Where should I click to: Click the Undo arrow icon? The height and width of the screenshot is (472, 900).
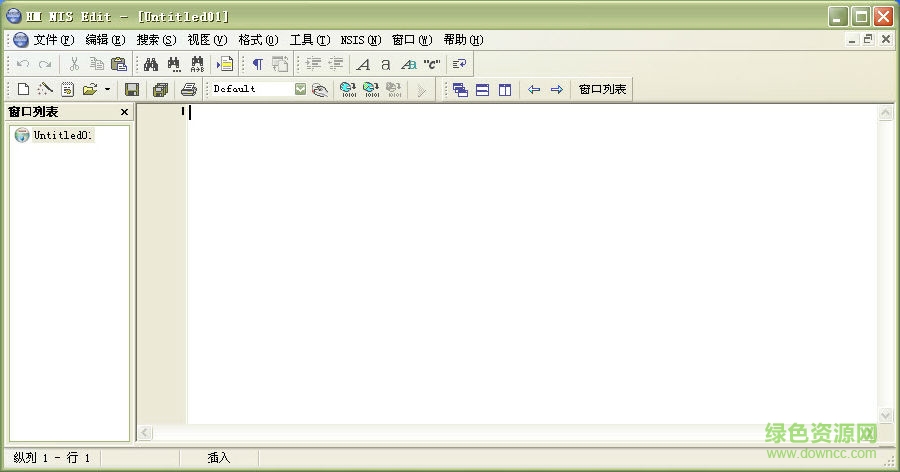point(24,64)
